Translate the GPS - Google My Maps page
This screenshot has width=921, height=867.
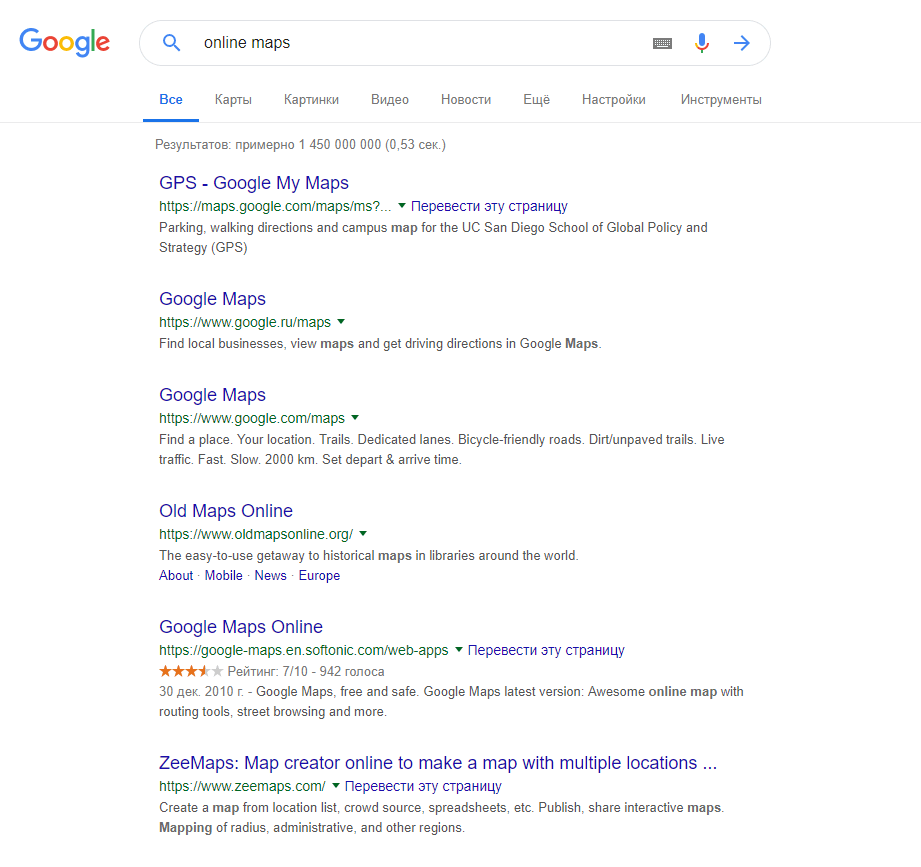coord(489,206)
